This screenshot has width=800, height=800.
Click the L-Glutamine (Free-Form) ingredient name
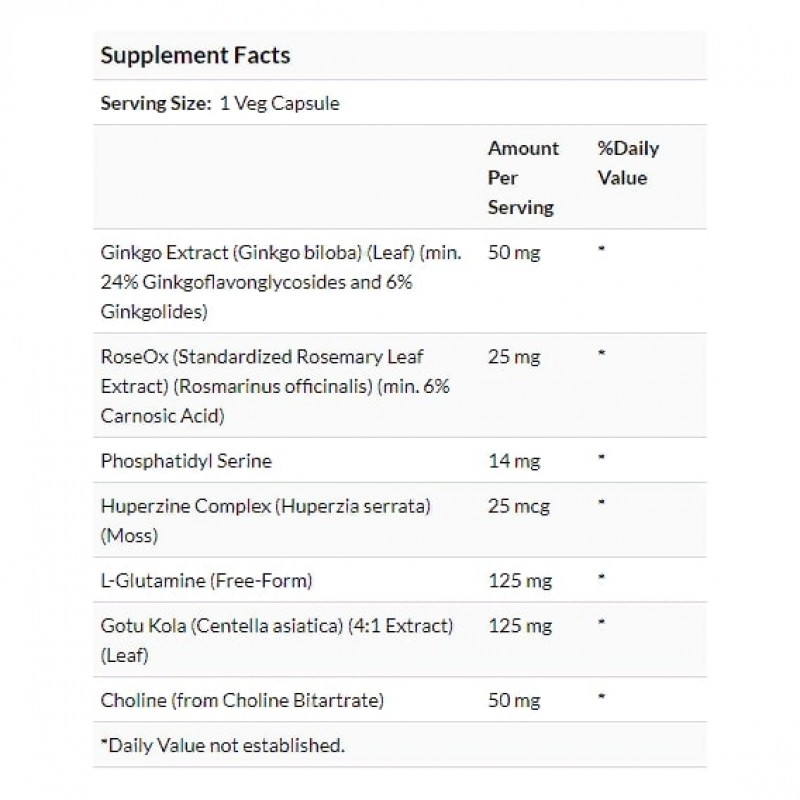[208, 581]
